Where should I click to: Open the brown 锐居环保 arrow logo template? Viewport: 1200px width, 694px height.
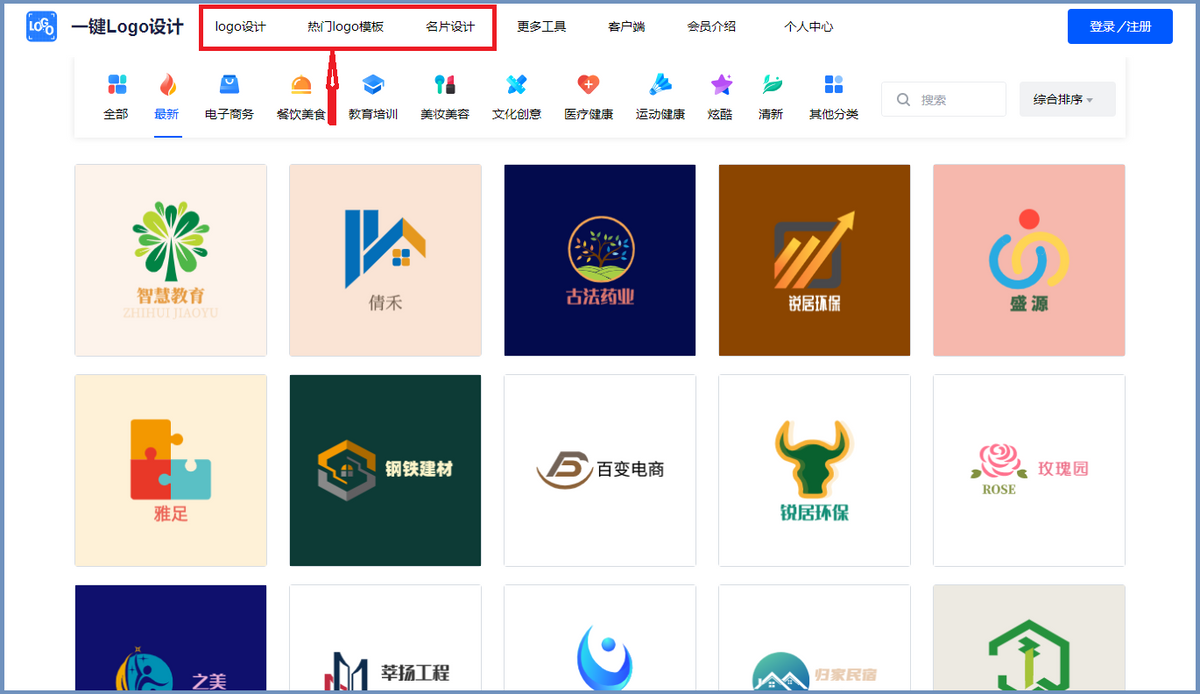click(x=814, y=260)
